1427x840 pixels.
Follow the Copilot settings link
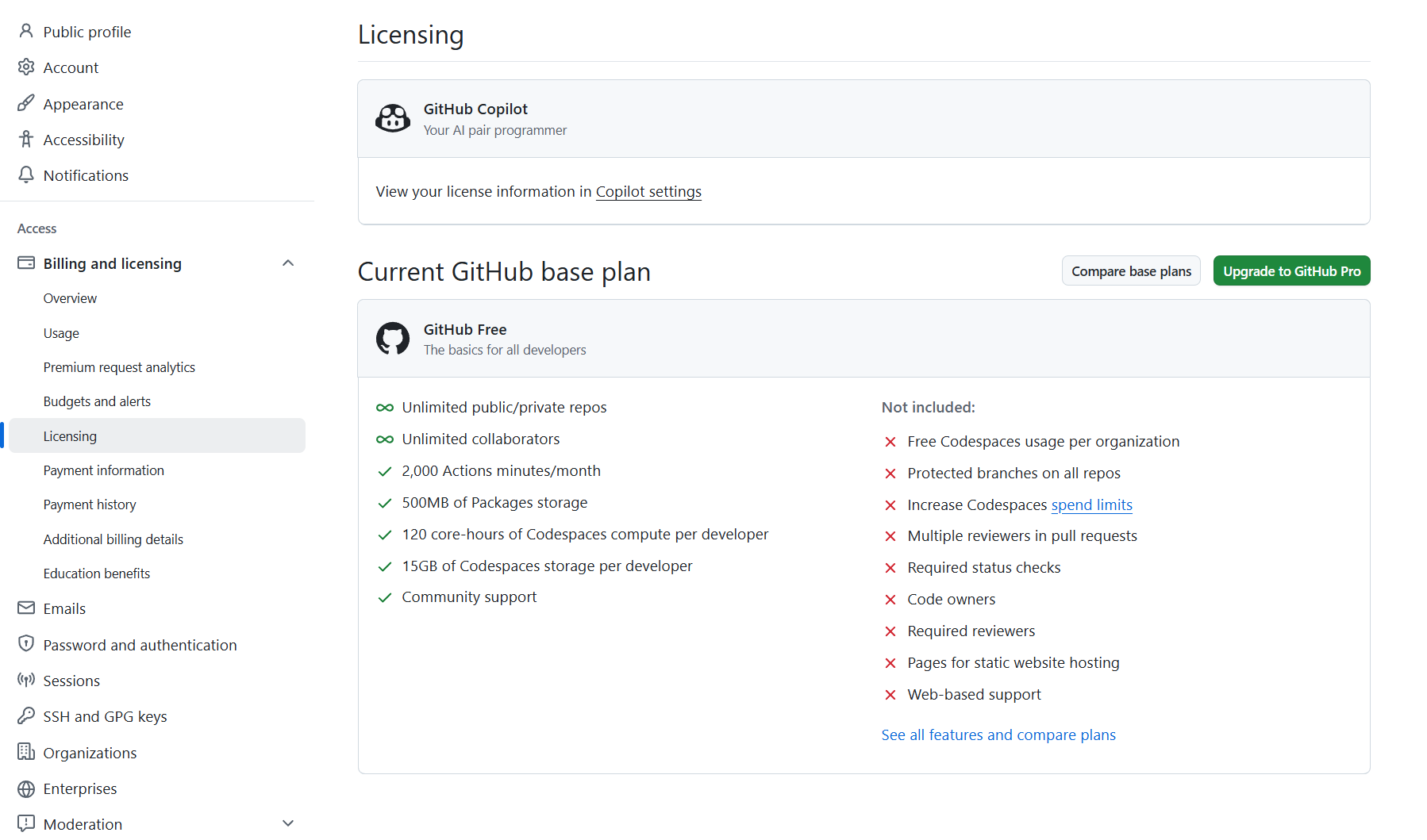point(648,191)
